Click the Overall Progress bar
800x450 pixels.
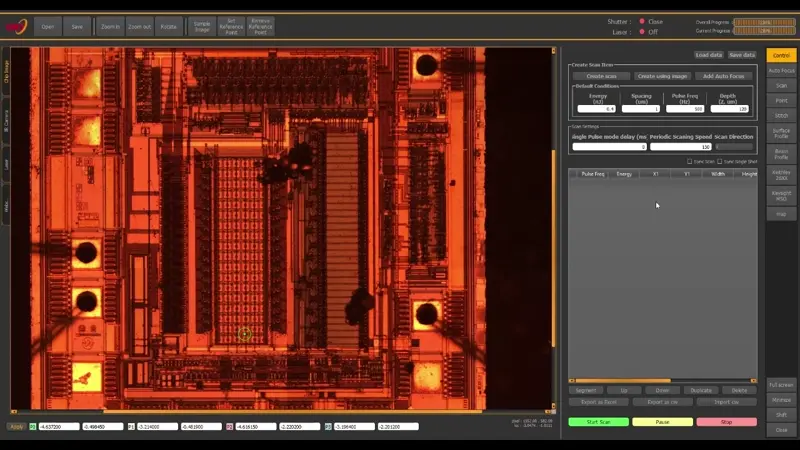[x=763, y=21]
